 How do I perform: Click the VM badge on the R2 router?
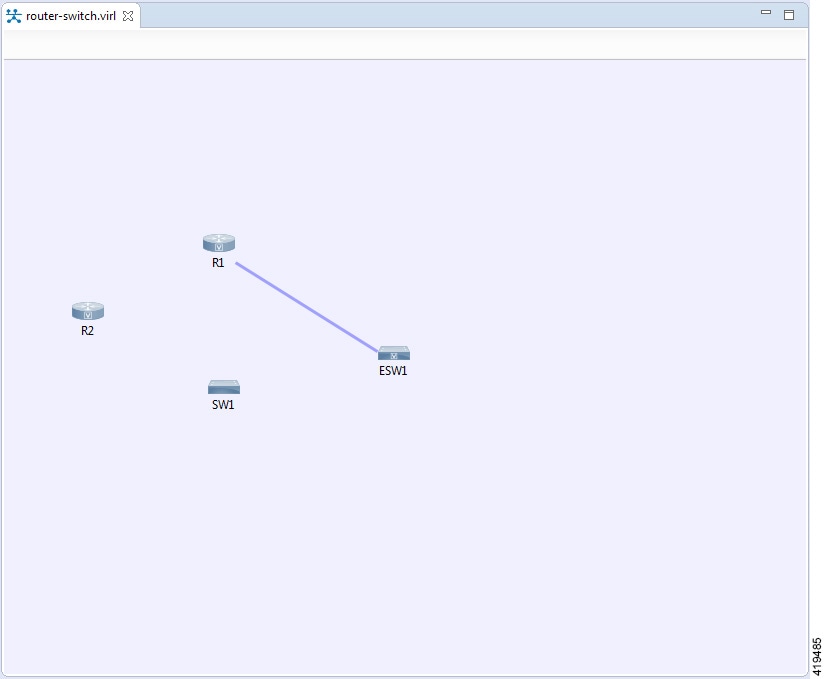tap(88, 315)
